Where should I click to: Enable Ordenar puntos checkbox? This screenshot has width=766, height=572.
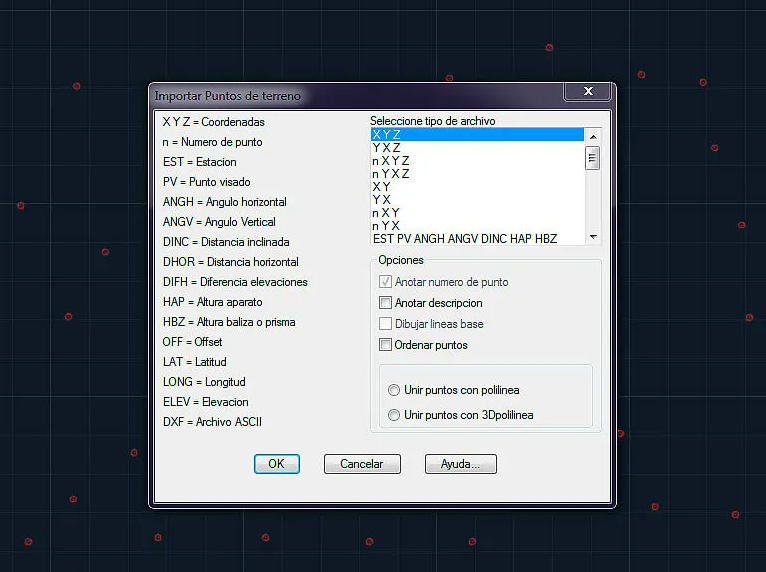[385, 345]
